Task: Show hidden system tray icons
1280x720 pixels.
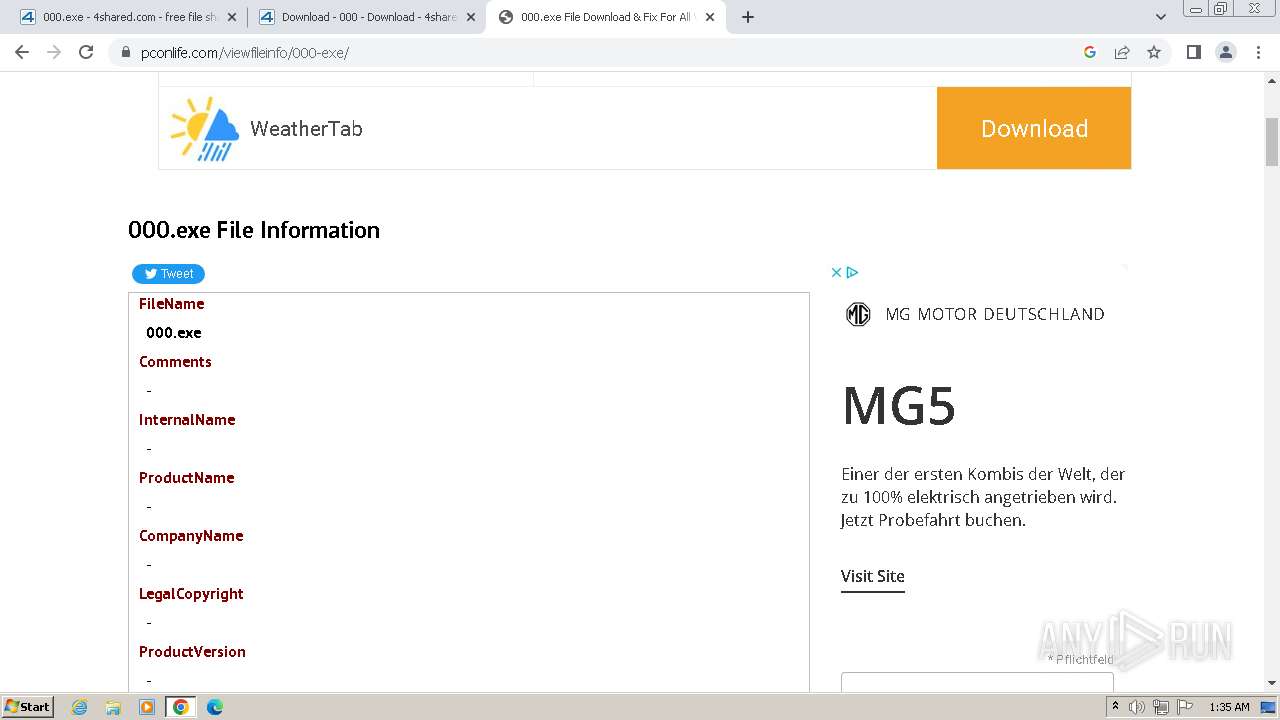Action: 1115,707
